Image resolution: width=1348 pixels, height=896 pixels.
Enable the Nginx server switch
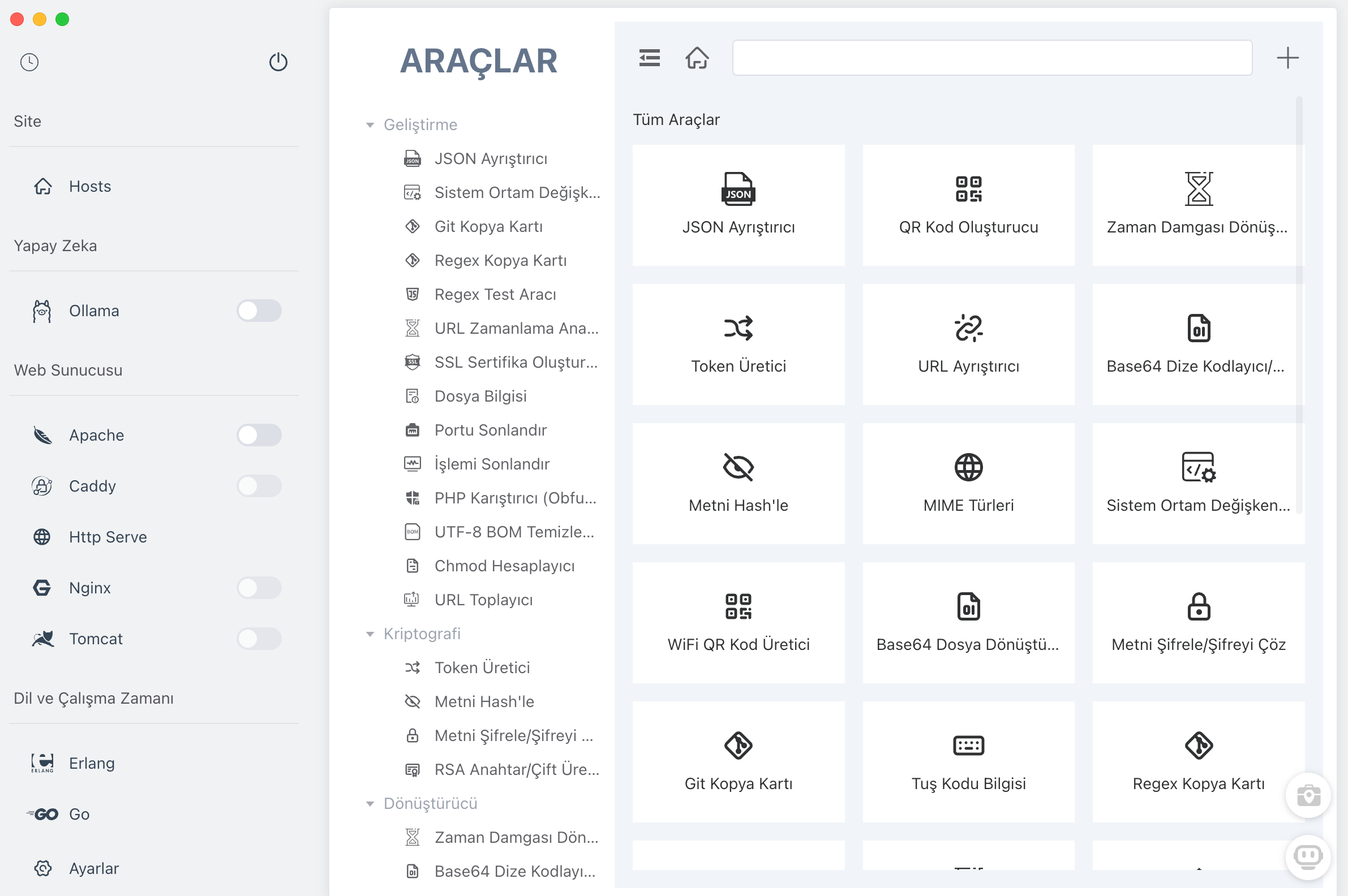[x=259, y=587]
